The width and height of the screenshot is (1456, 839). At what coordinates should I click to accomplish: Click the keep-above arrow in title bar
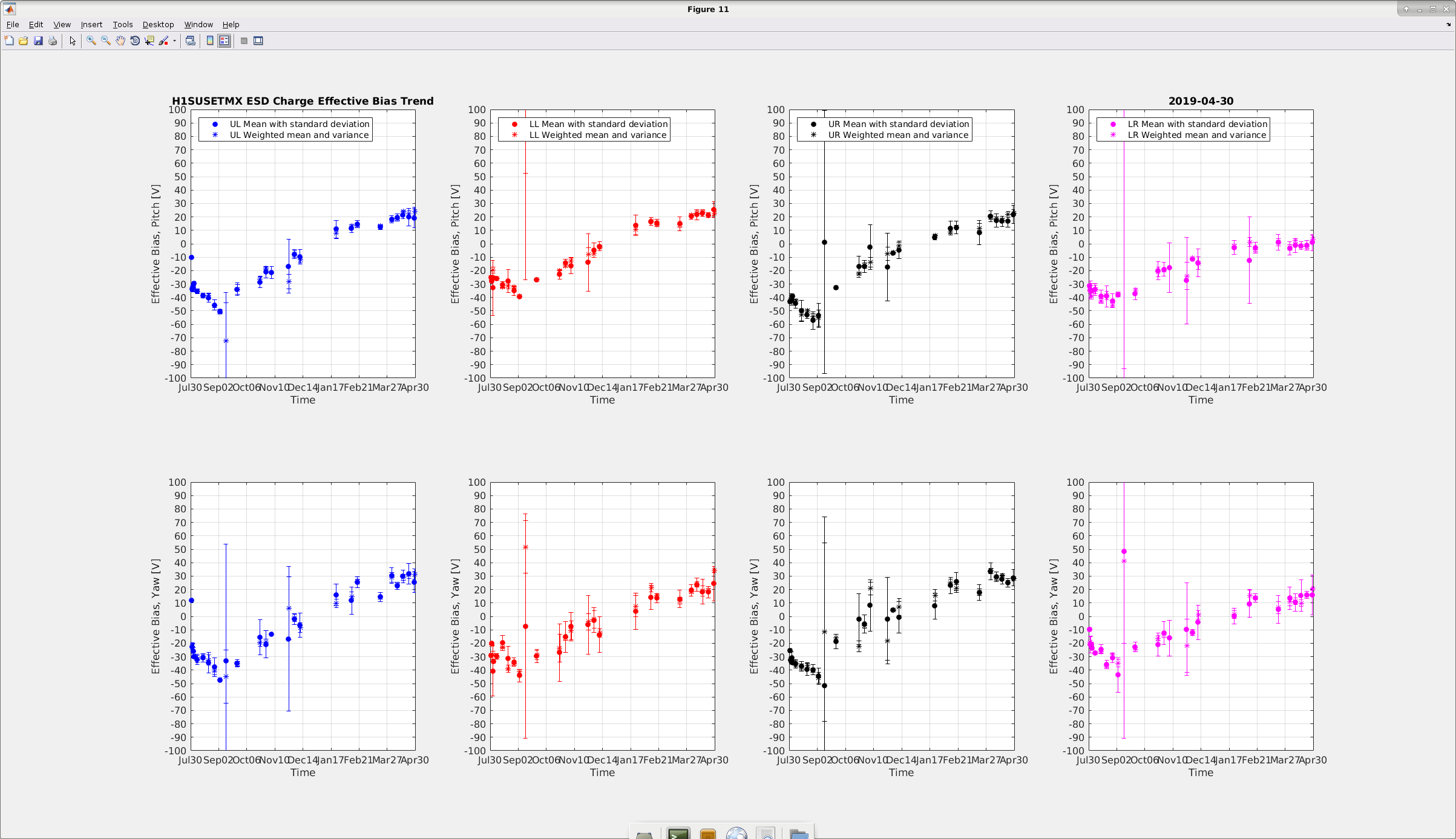tap(1406, 9)
